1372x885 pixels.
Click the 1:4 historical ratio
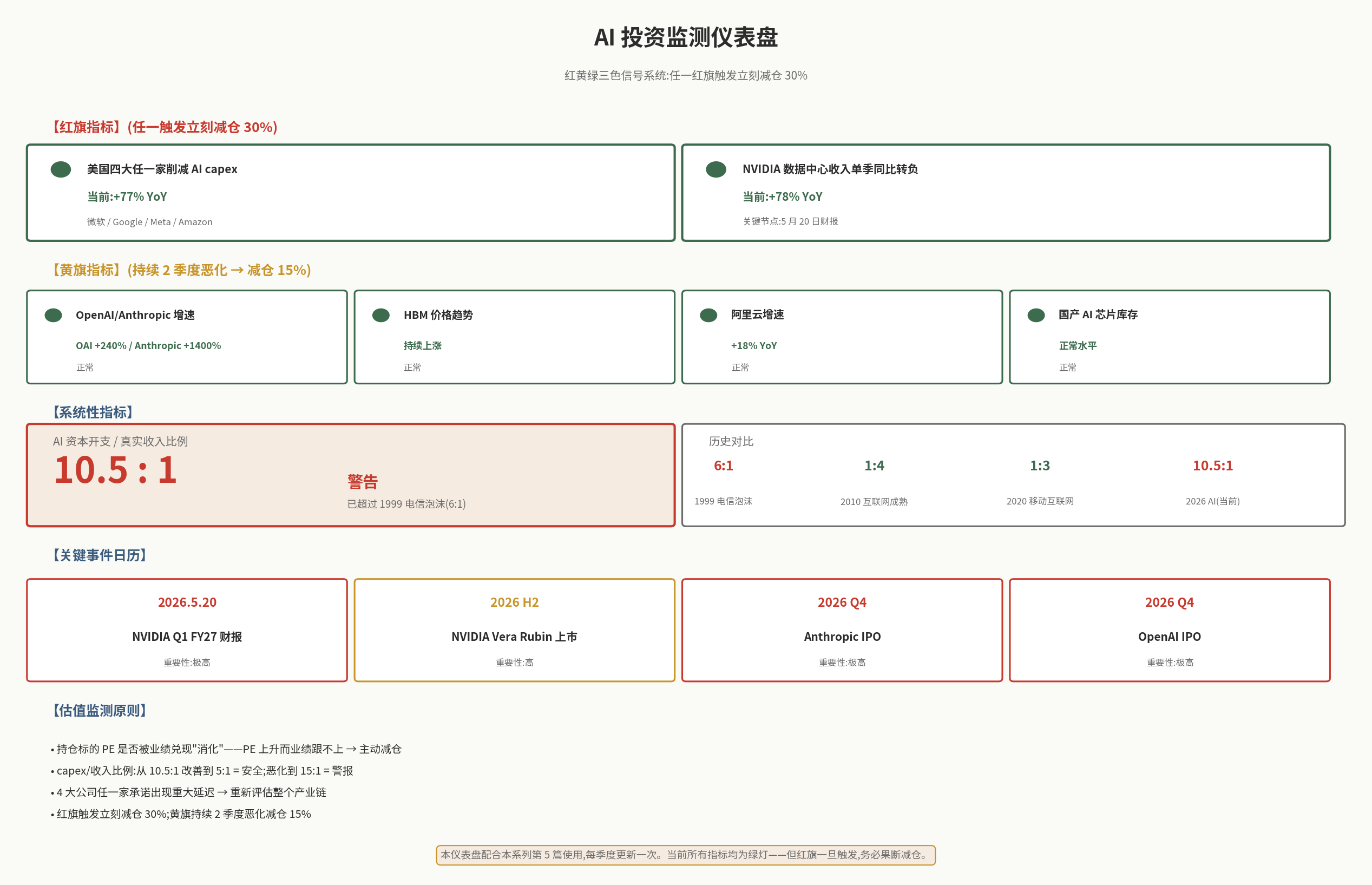(x=875, y=466)
